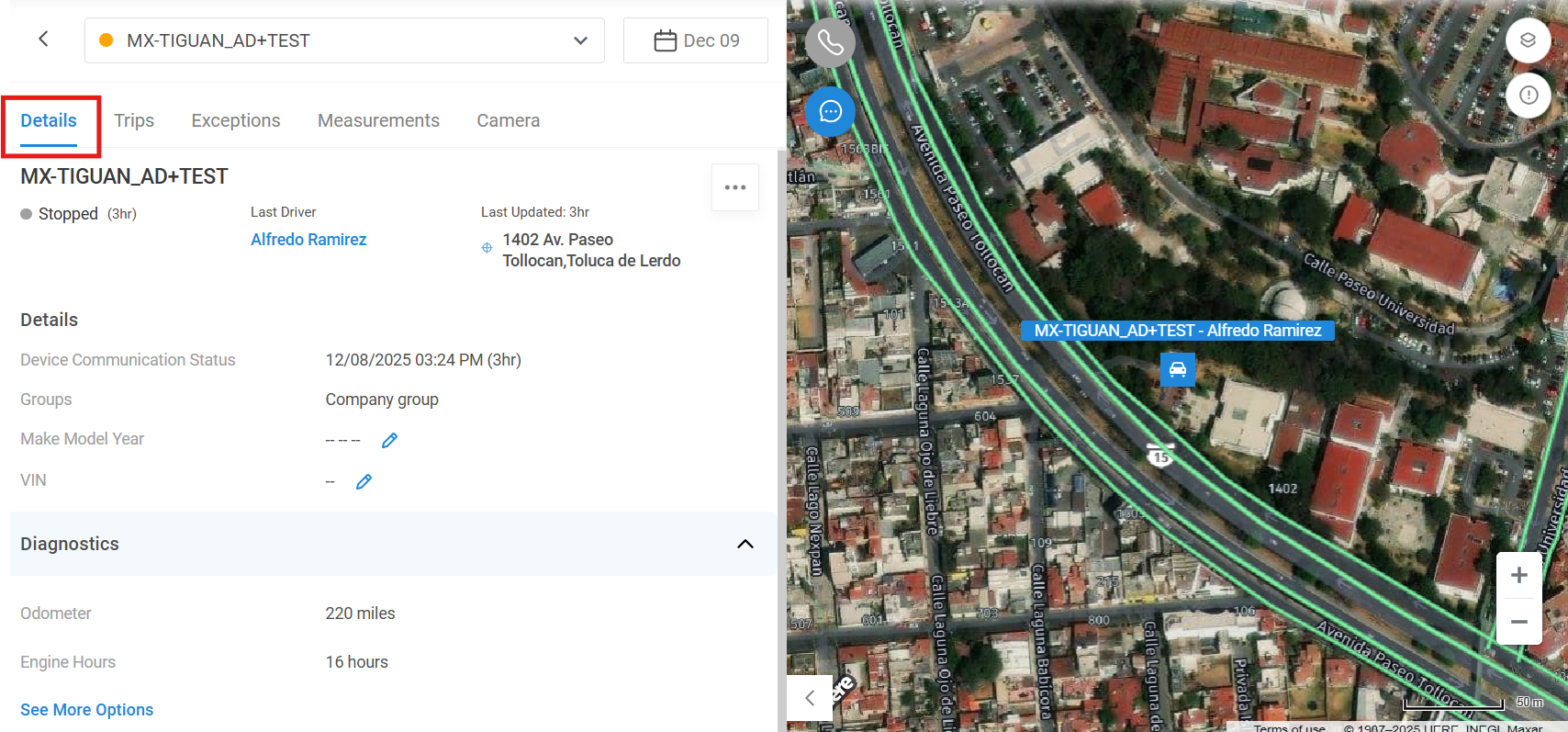
Task: Click the Stopped status text
Action: coord(68,214)
